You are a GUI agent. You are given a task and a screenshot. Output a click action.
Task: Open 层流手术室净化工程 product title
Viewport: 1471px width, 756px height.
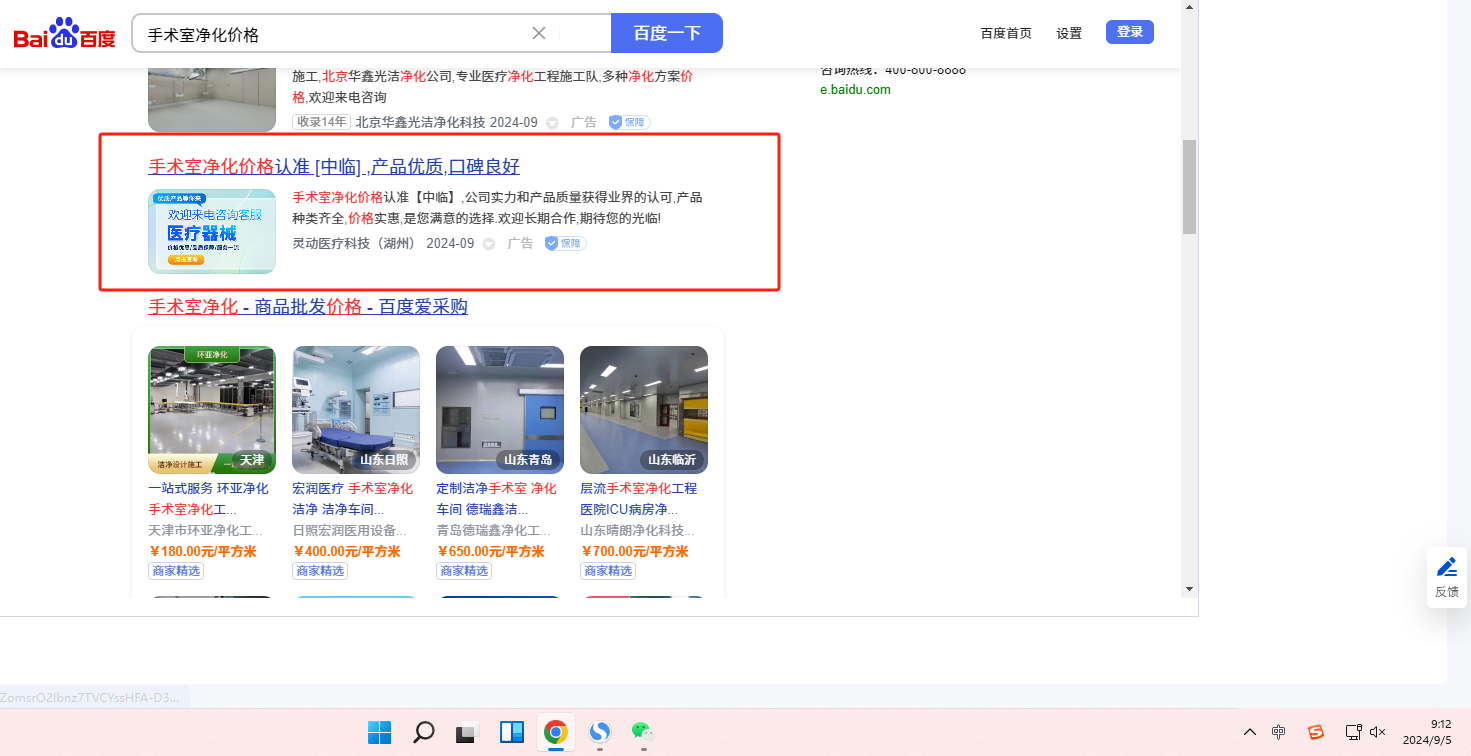click(x=639, y=499)
